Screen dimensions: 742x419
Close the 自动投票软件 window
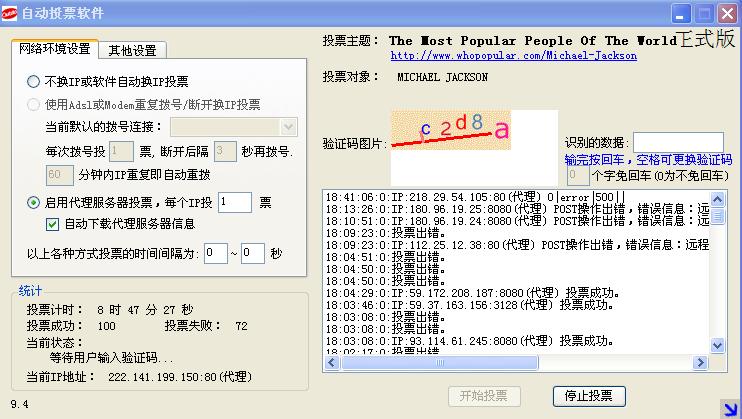click(727, 14)
